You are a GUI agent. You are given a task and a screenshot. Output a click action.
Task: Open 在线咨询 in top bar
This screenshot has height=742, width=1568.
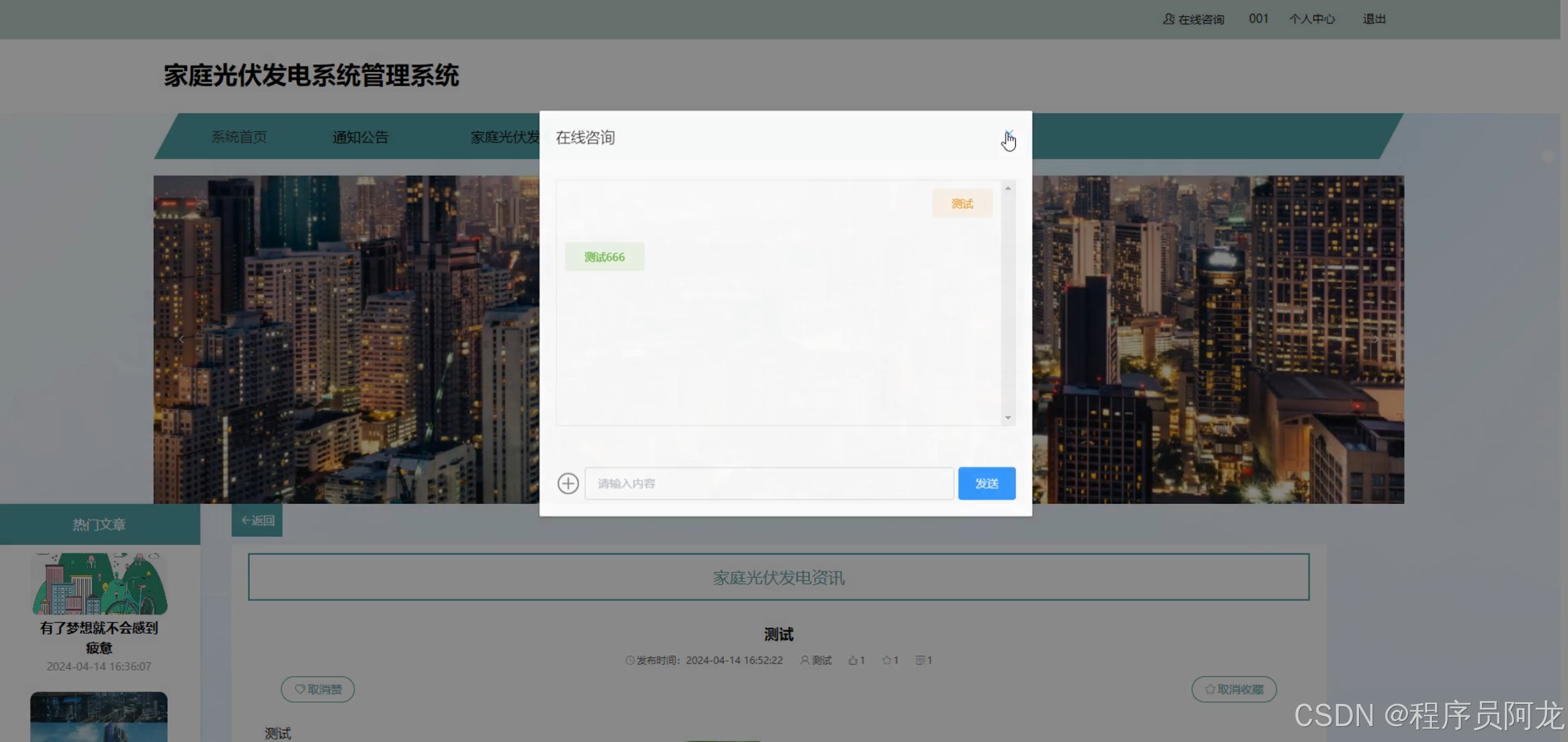(1194, 19)
